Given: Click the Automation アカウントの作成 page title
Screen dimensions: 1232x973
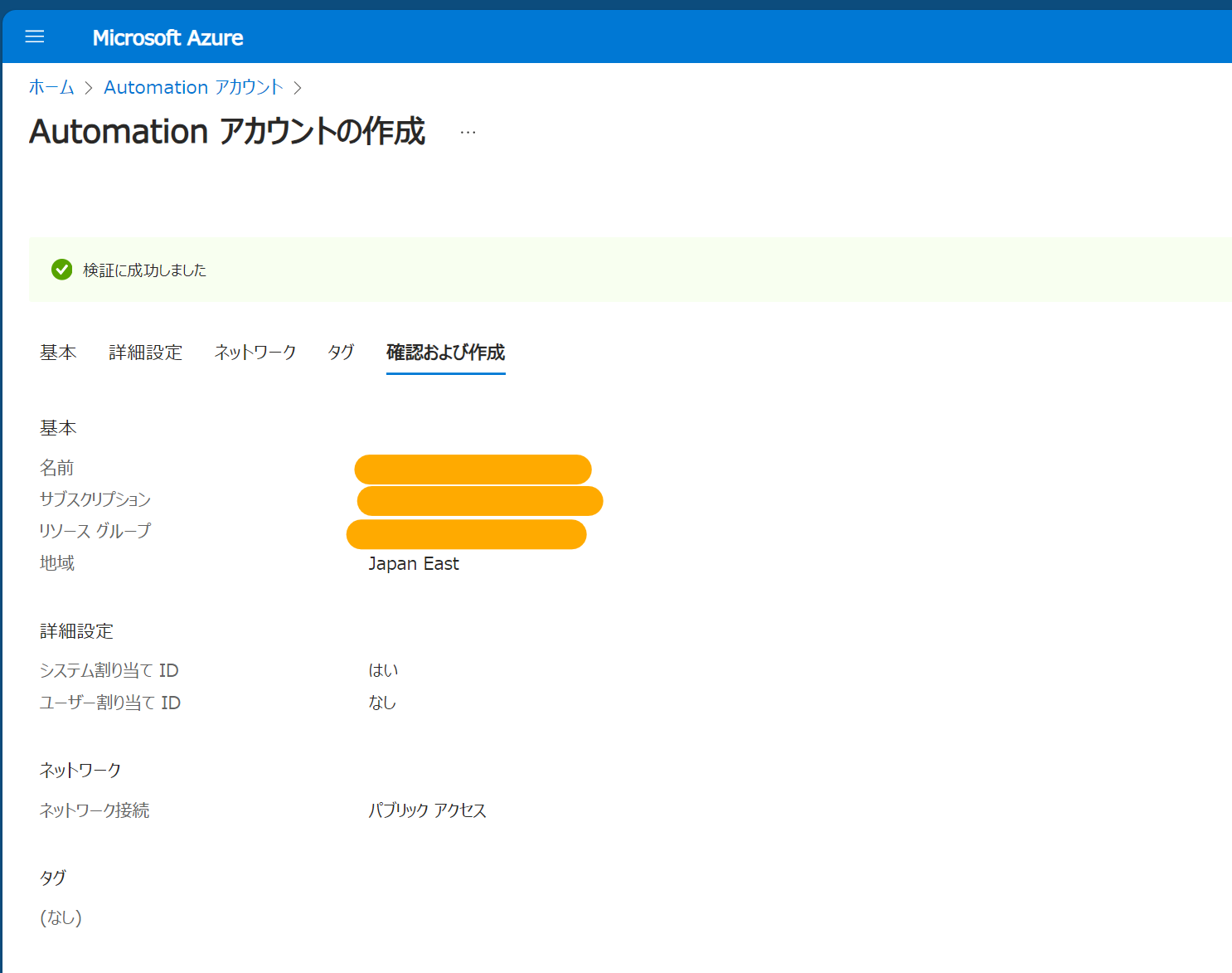Looking at the screenshot, I should coord(227,132).
